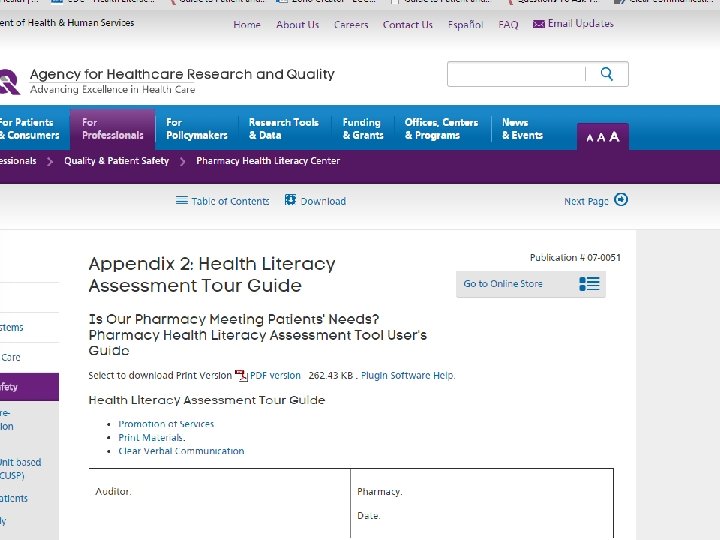This screenshot has height=540, width=720.
Task: Go to Next Page link text
Action: (586, 201)
